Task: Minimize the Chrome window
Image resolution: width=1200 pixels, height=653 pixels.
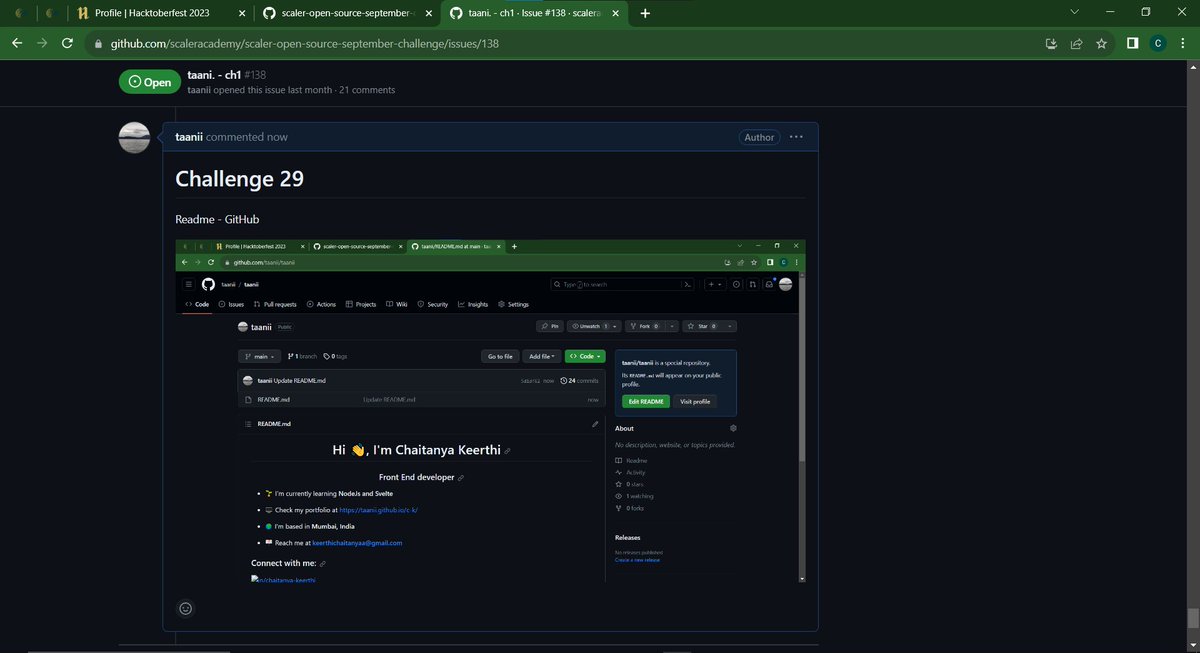Action: pos(1110,13)
